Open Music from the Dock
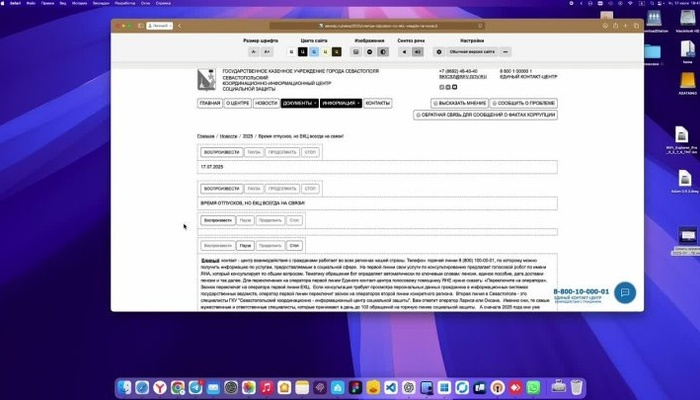The width and height of the screenshot is (700, 400). [267, 387]
